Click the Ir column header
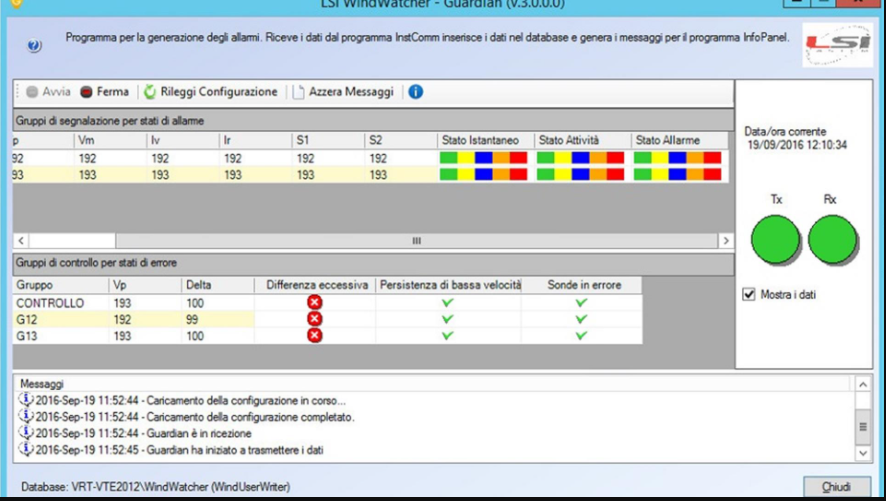This screenshot has height=501, width=886. [255, 140]
